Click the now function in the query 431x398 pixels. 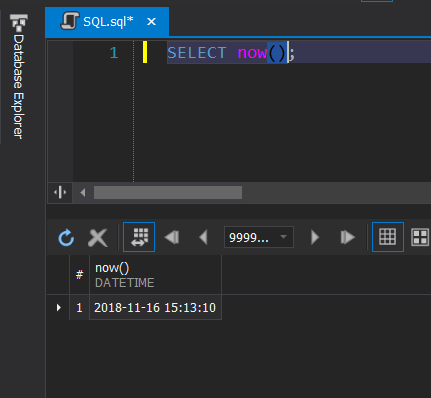click(x=252, y=53)
